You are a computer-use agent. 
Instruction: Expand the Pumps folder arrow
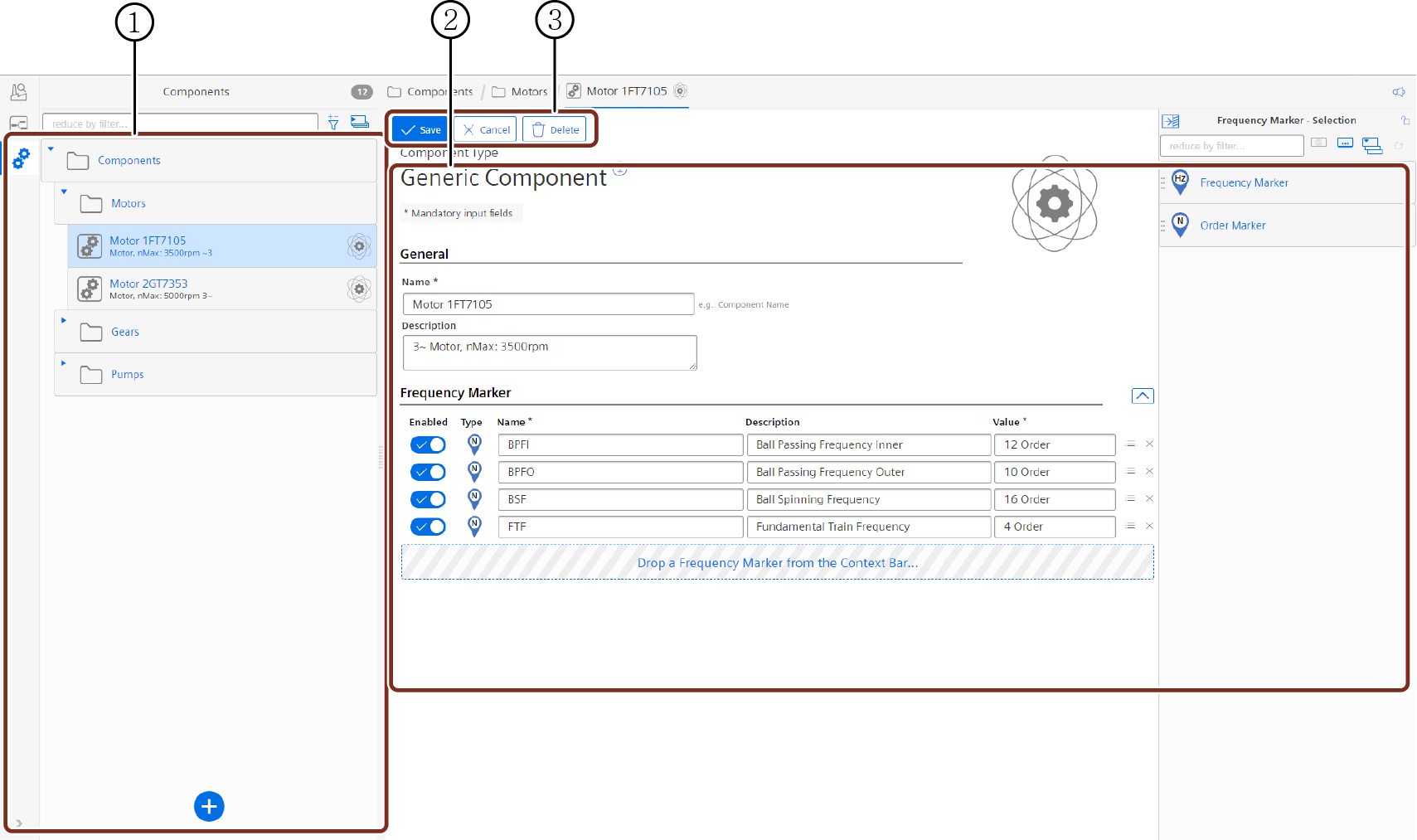coord(64,363)
